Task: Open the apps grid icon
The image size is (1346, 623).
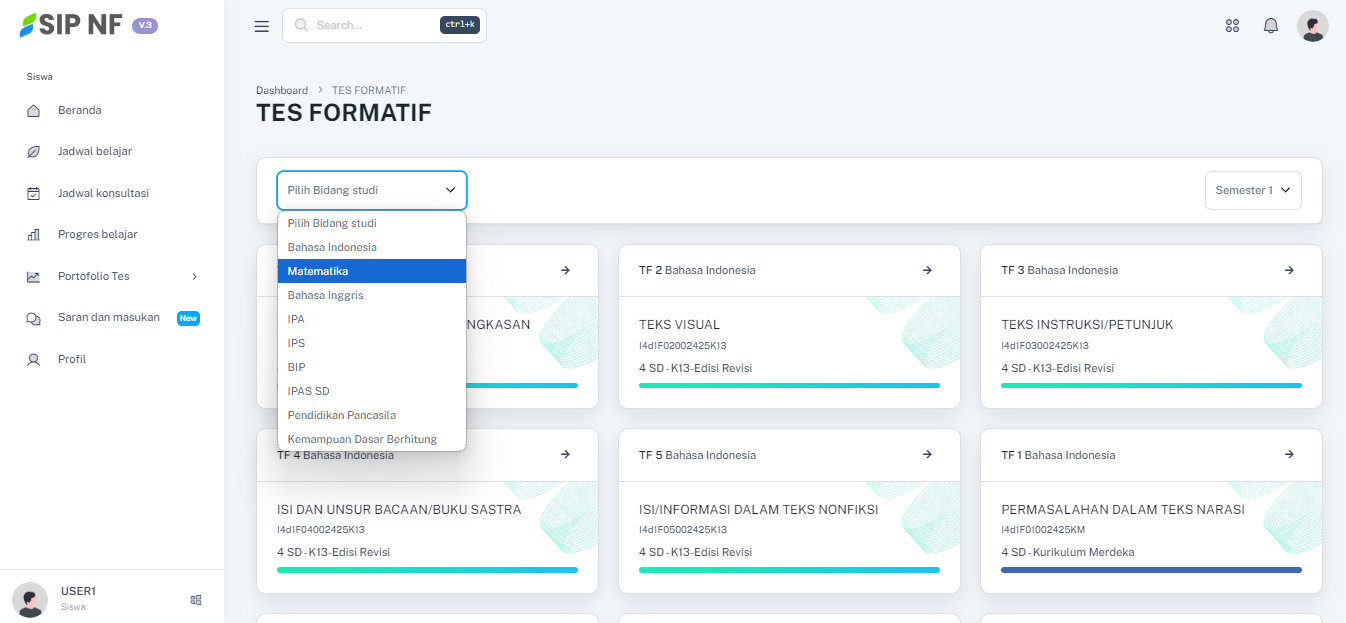Action: point(1232,26)
